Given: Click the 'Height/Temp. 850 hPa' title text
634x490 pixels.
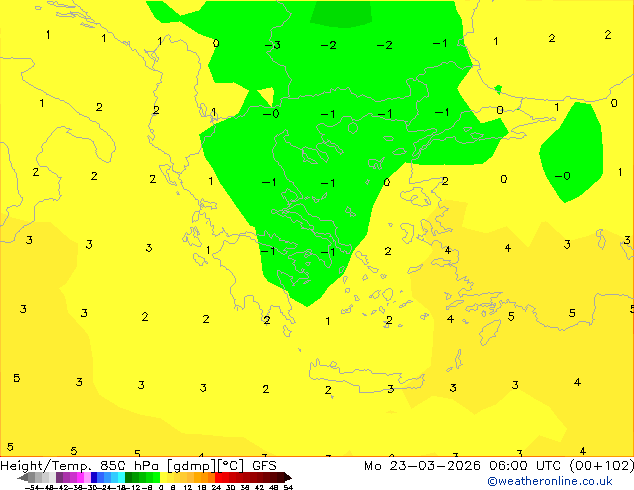Looking at the screenshot, I should [x=79, y=466].
